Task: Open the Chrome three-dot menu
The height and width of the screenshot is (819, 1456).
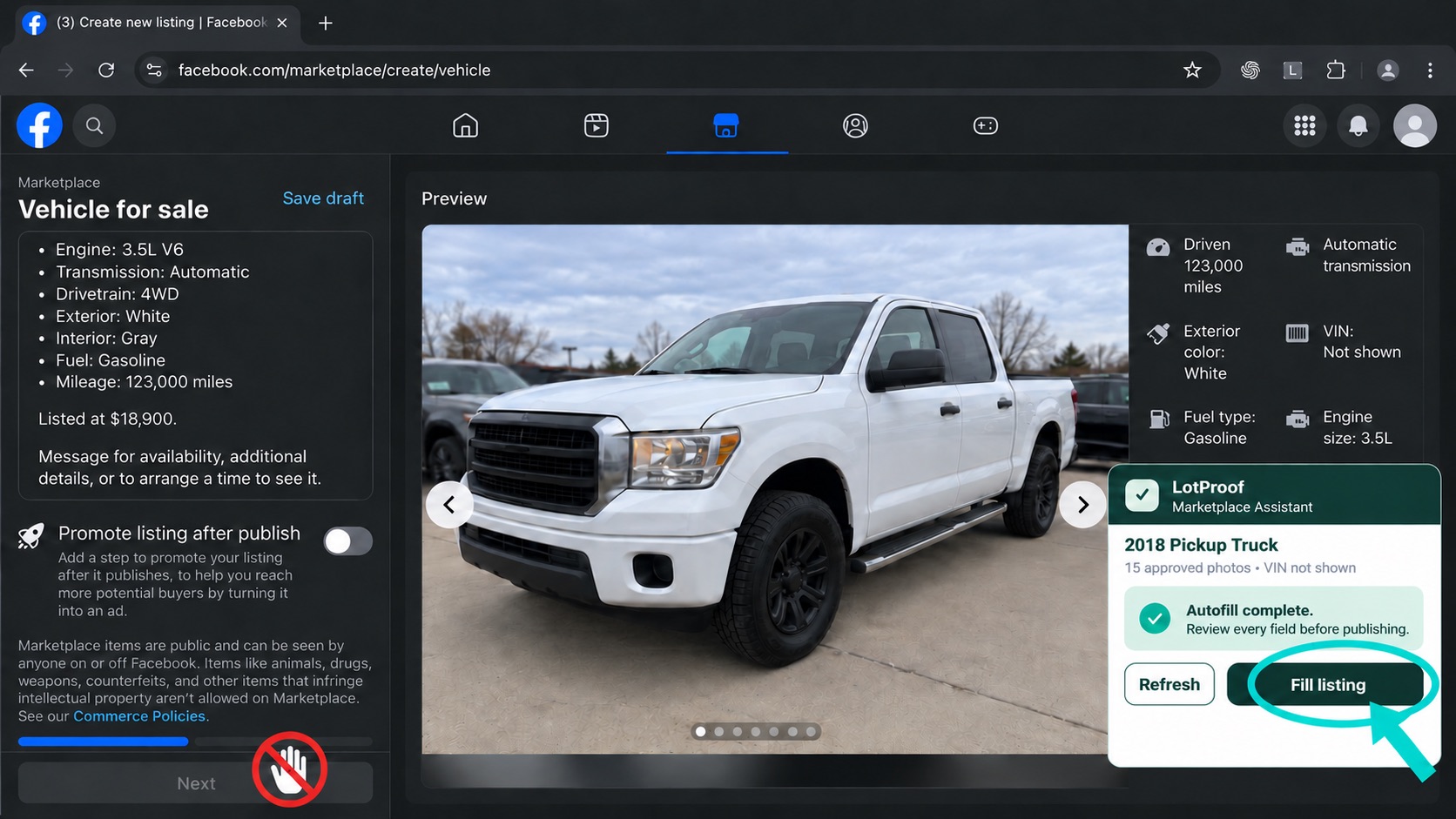Action: click(x=1430, y=70)
